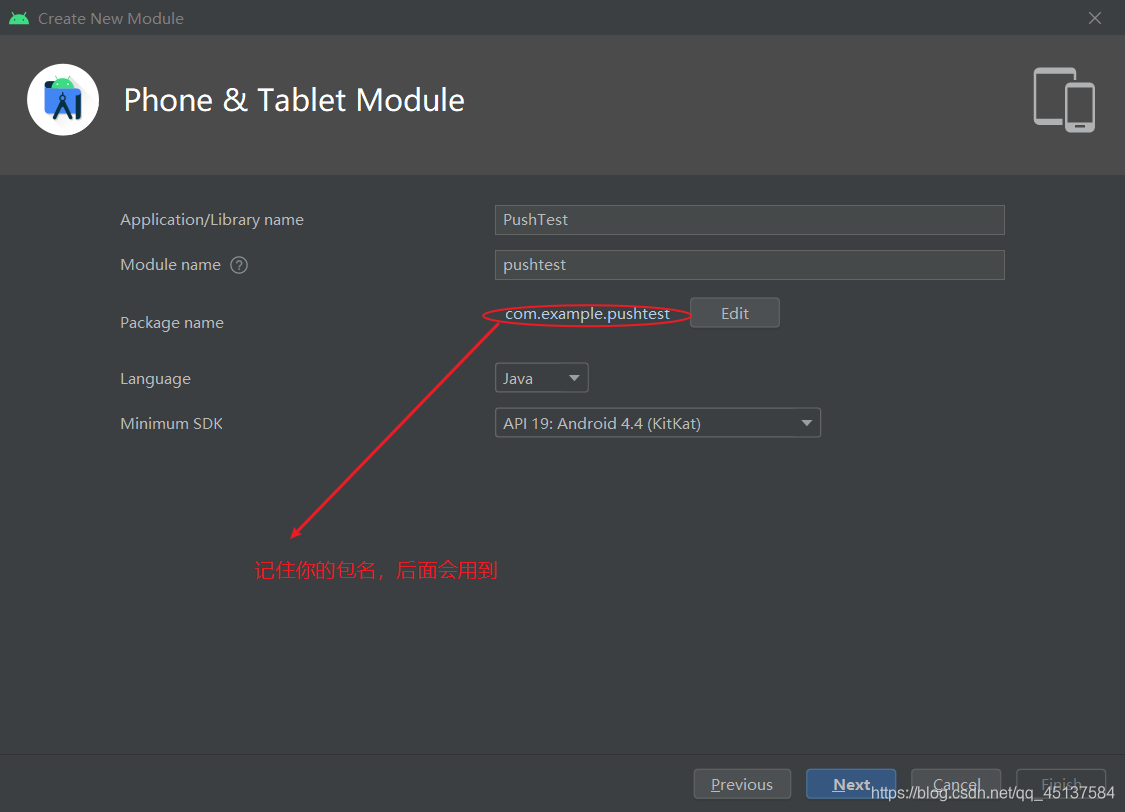The image size is (1125, 812).
Task: Open the Language dropdown showing Java
Action: click(x=542, y=378)
